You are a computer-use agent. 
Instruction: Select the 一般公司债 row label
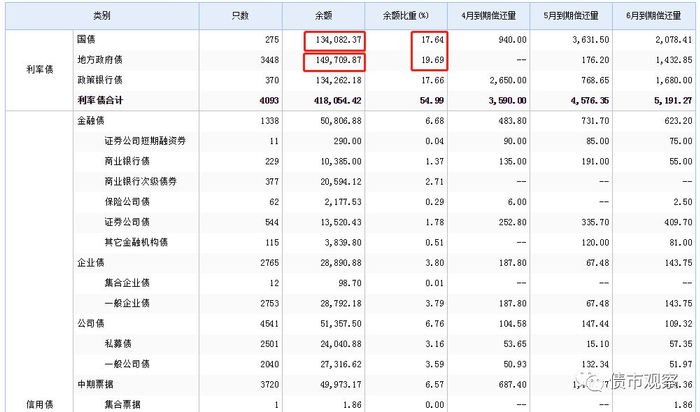[x=127, y=364]
